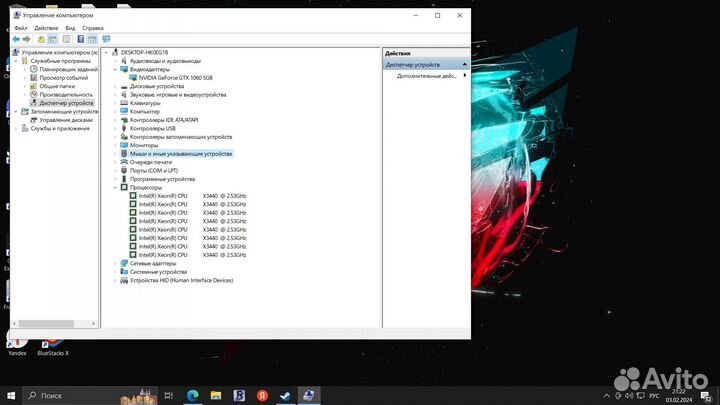Select Disk Management in the left tree
The height and width of the screenshot is (405, 720).
pos(66,120)
